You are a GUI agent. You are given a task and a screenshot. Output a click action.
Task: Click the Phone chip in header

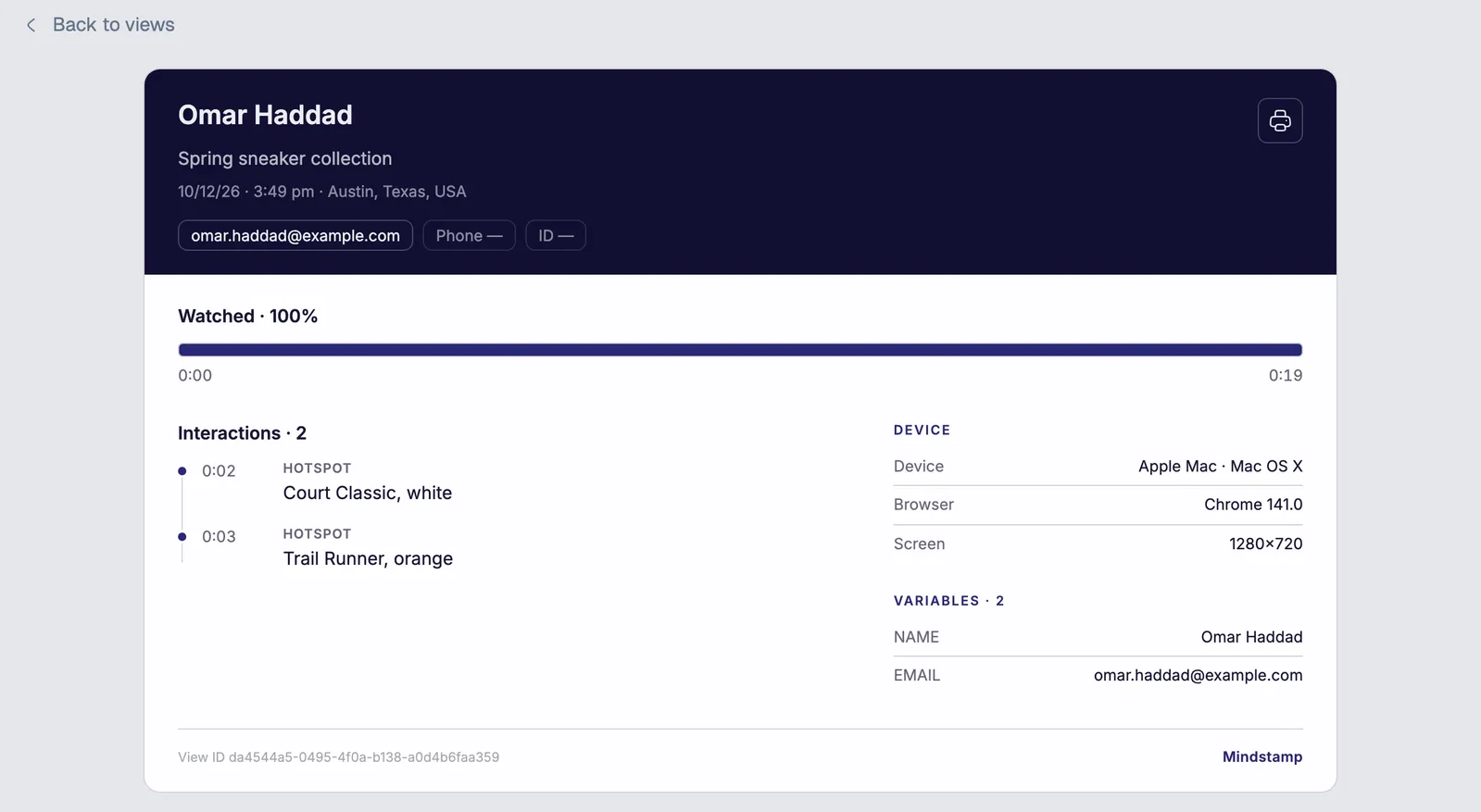tap(469, 235)
